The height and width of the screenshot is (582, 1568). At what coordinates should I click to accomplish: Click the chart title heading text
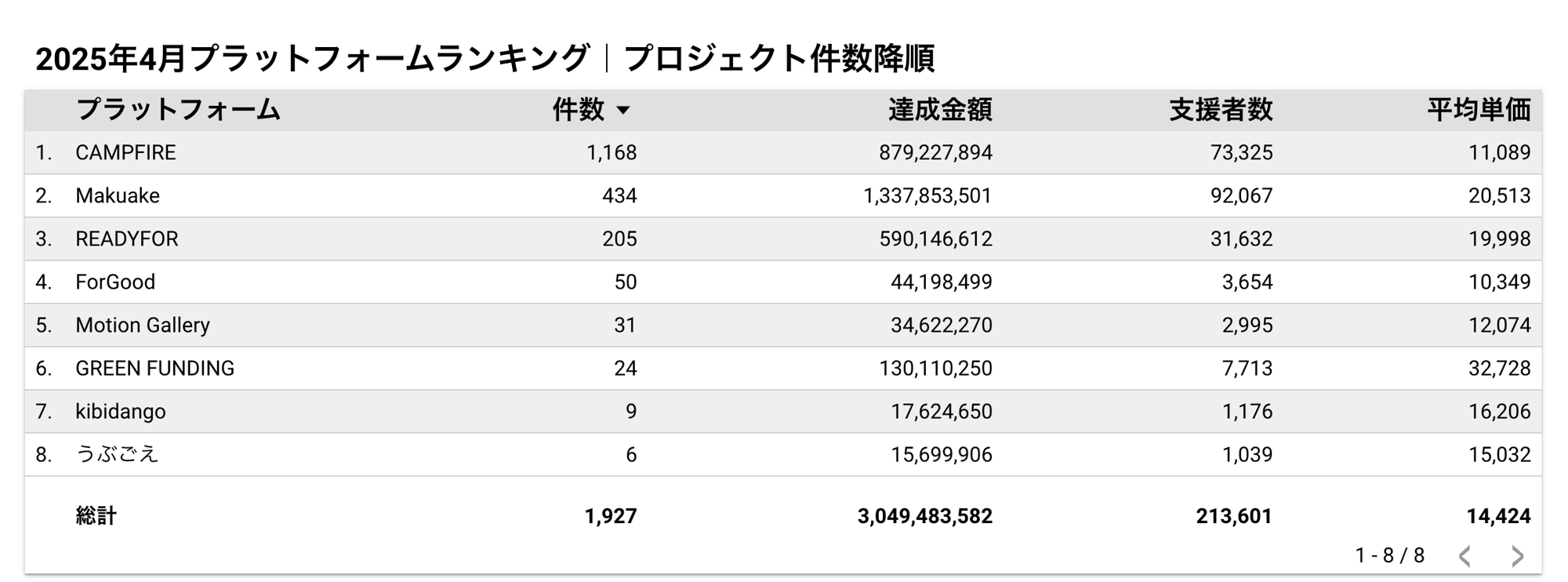tap(485, 59)
